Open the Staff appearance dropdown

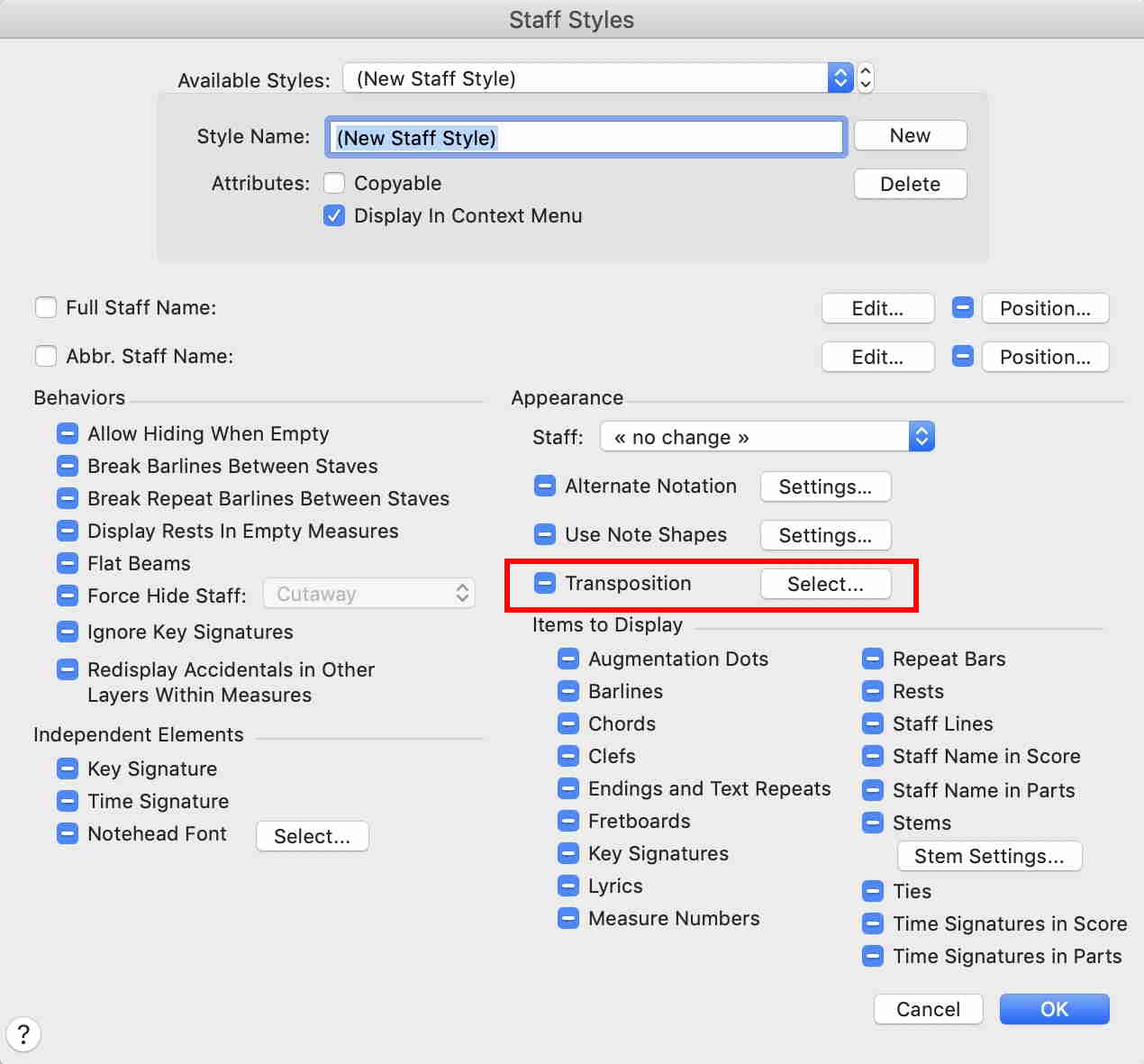[767, 437]
